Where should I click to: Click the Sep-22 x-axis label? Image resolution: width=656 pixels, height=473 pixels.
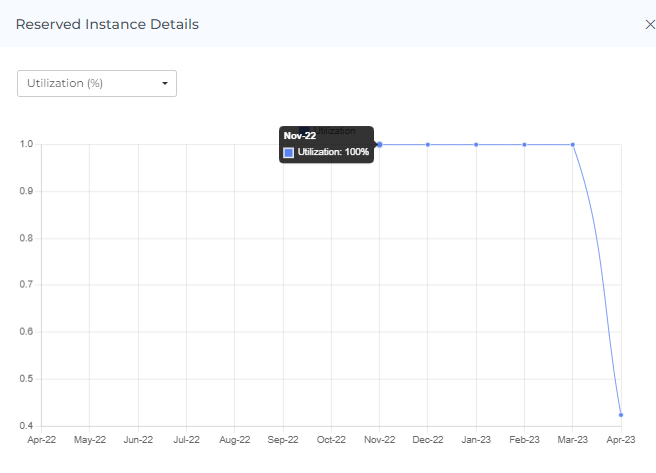click(283, 439)
